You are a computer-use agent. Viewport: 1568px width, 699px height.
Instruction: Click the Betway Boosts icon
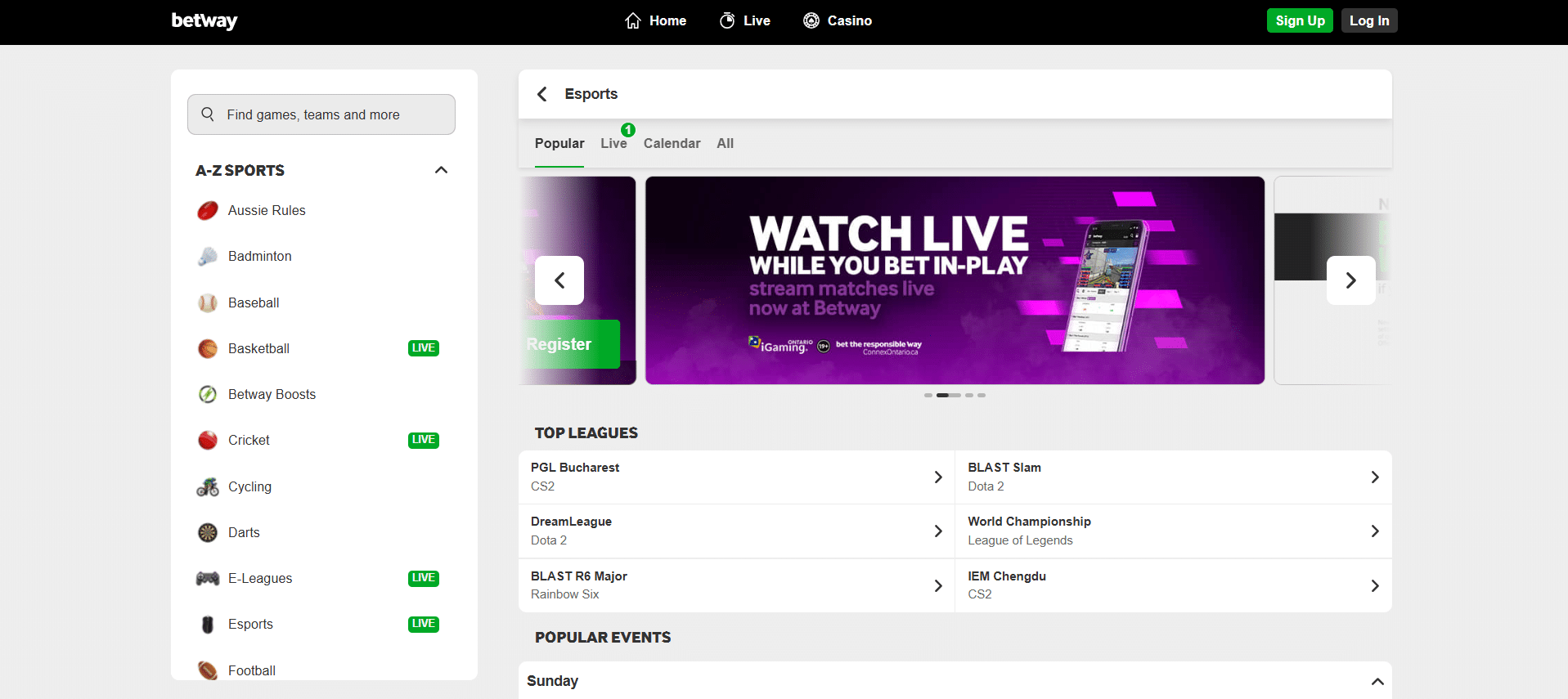208,395
